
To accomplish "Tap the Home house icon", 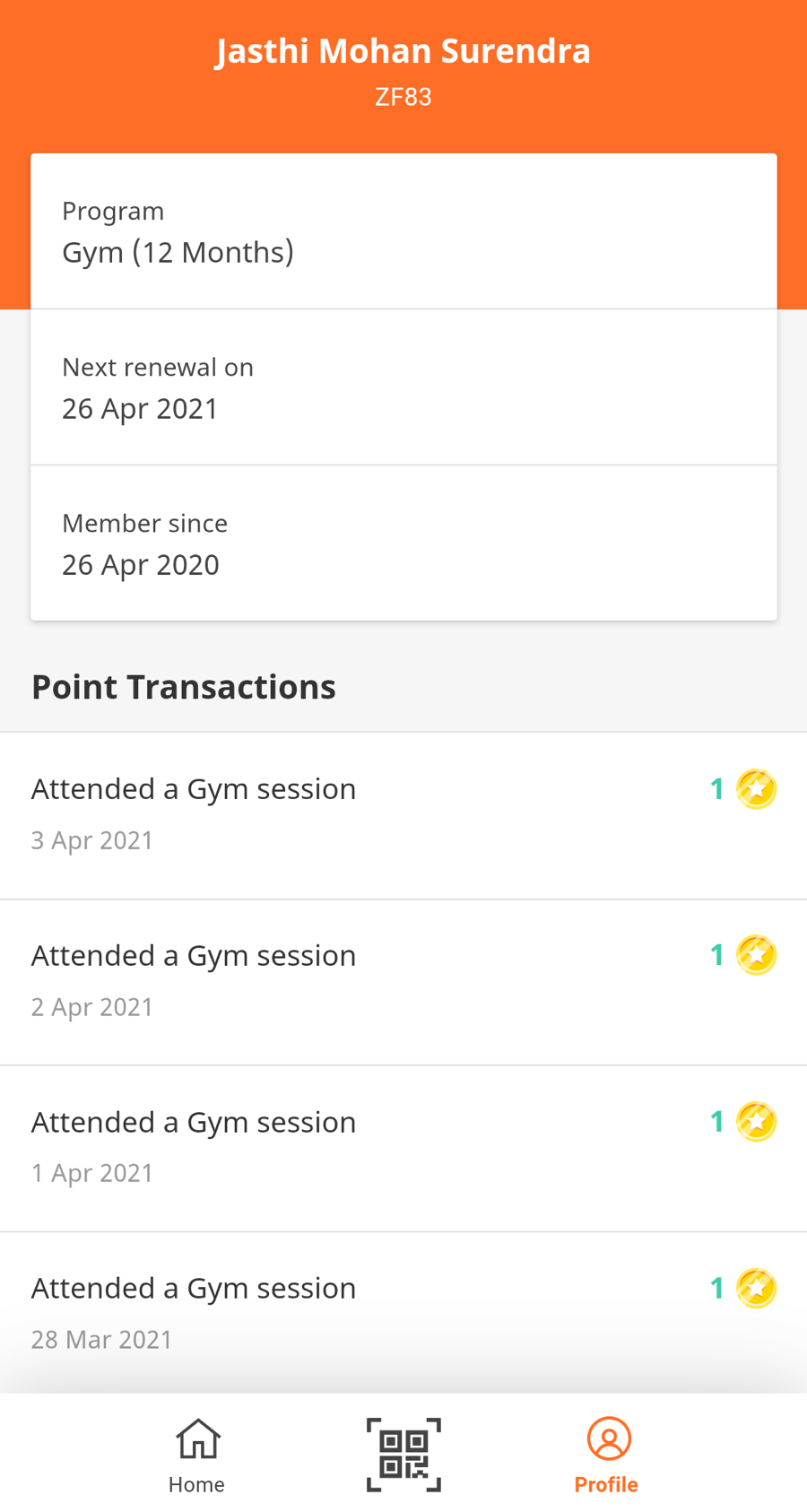I will 197,1438.
